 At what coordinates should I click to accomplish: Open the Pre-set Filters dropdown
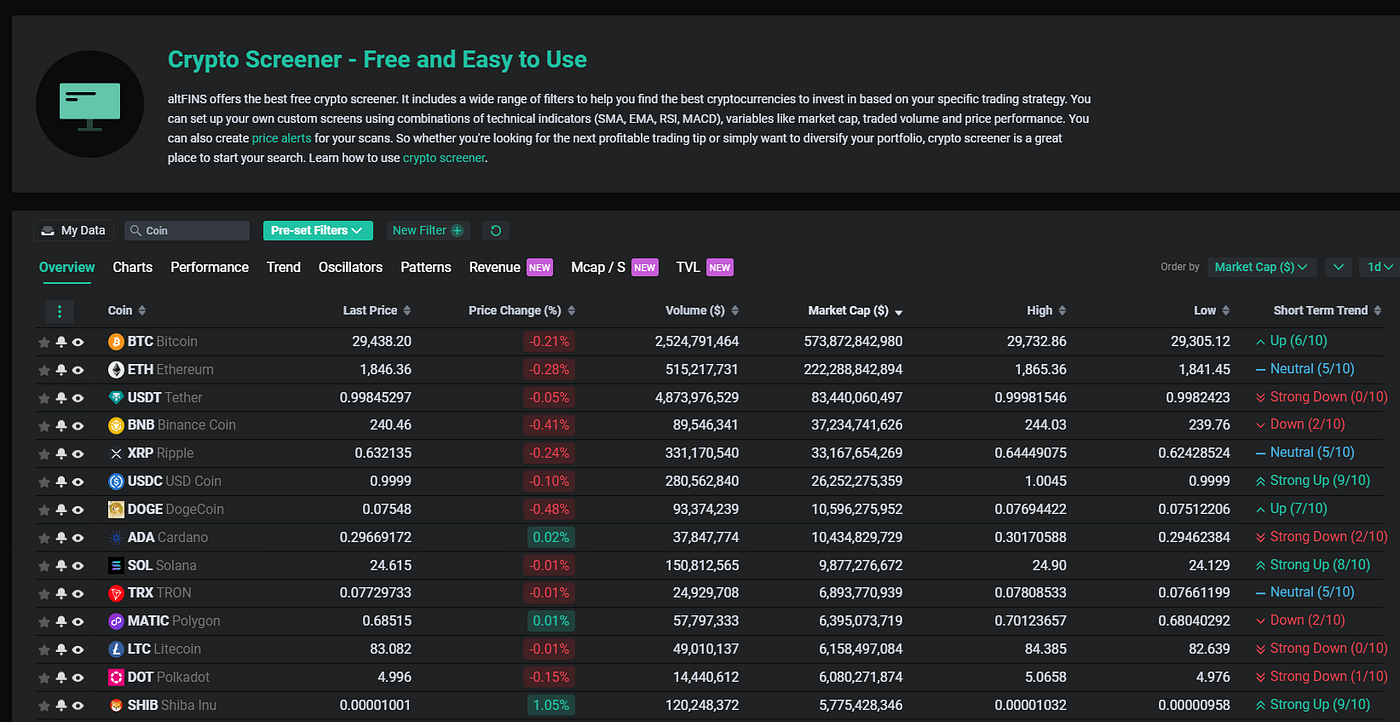coord(318,230)
